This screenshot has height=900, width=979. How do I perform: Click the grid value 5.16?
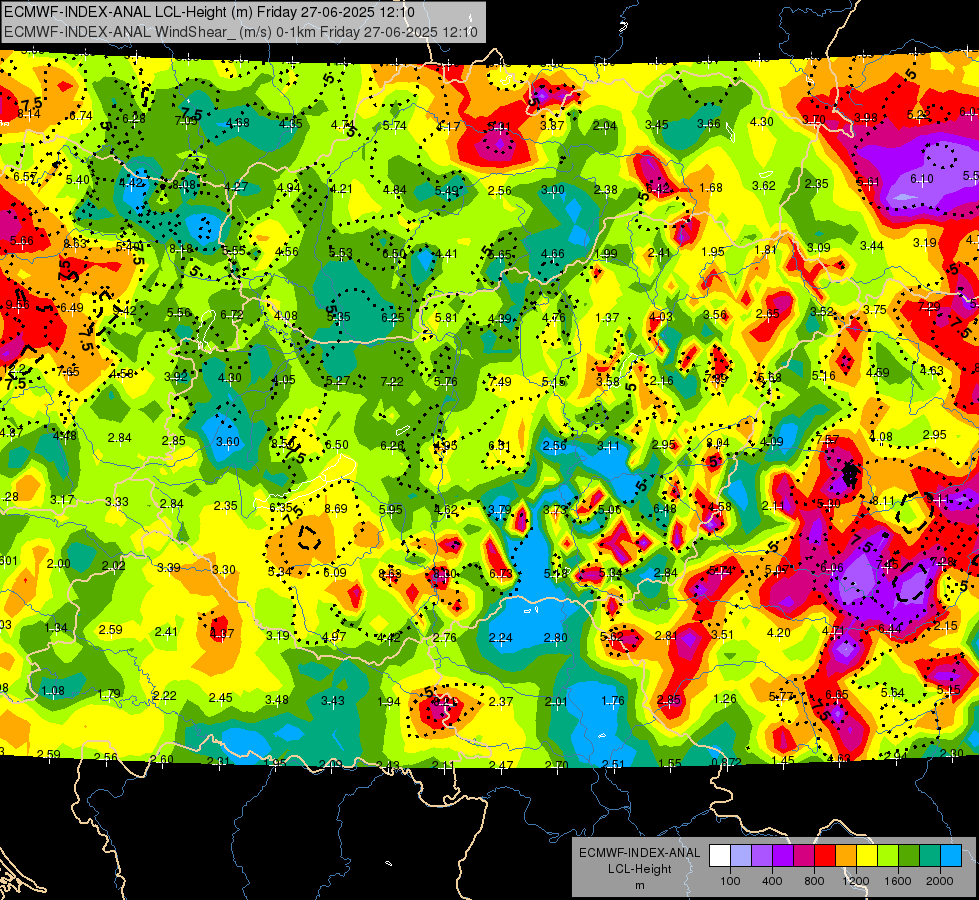point(824,375)
